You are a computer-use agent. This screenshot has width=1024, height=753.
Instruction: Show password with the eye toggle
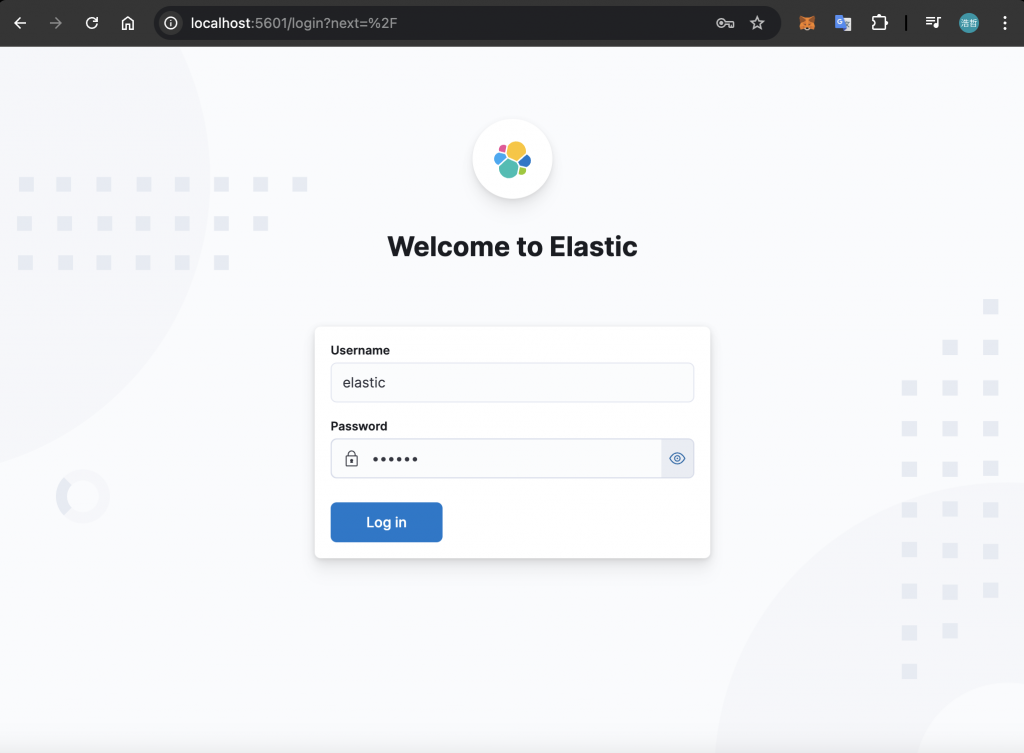pos(677,458)
